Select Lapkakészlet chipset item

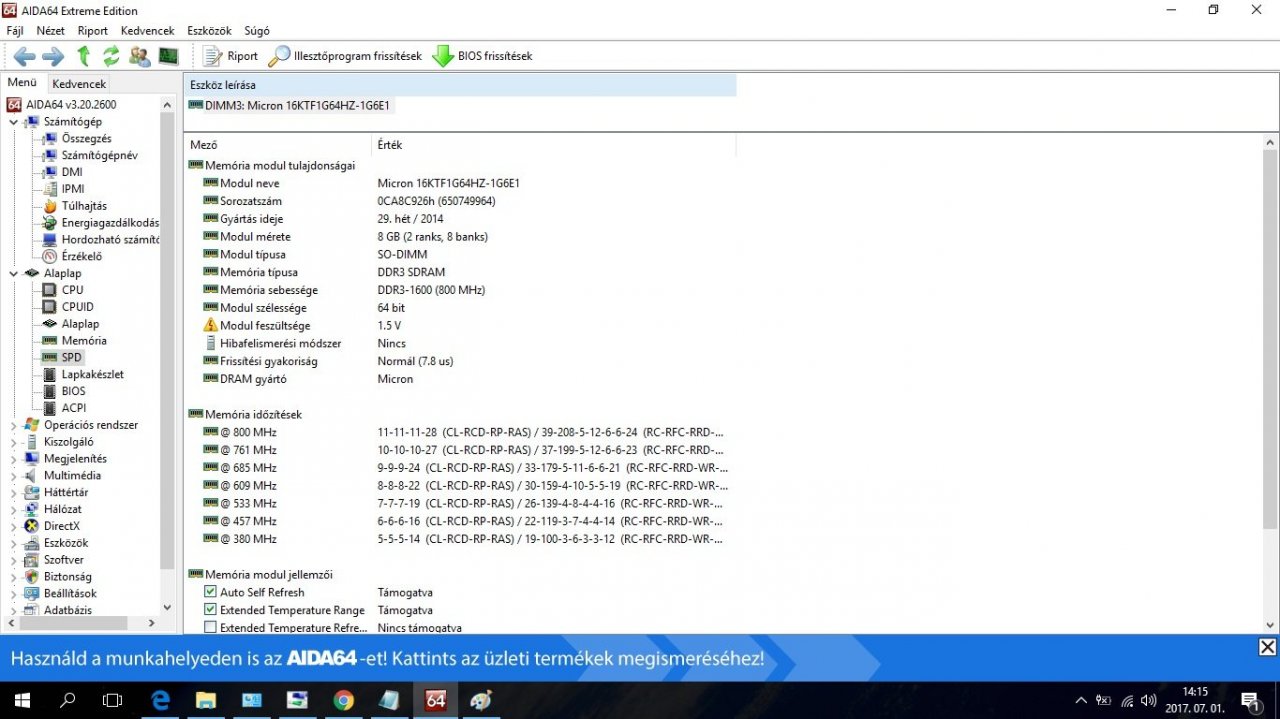coord(92,374)
